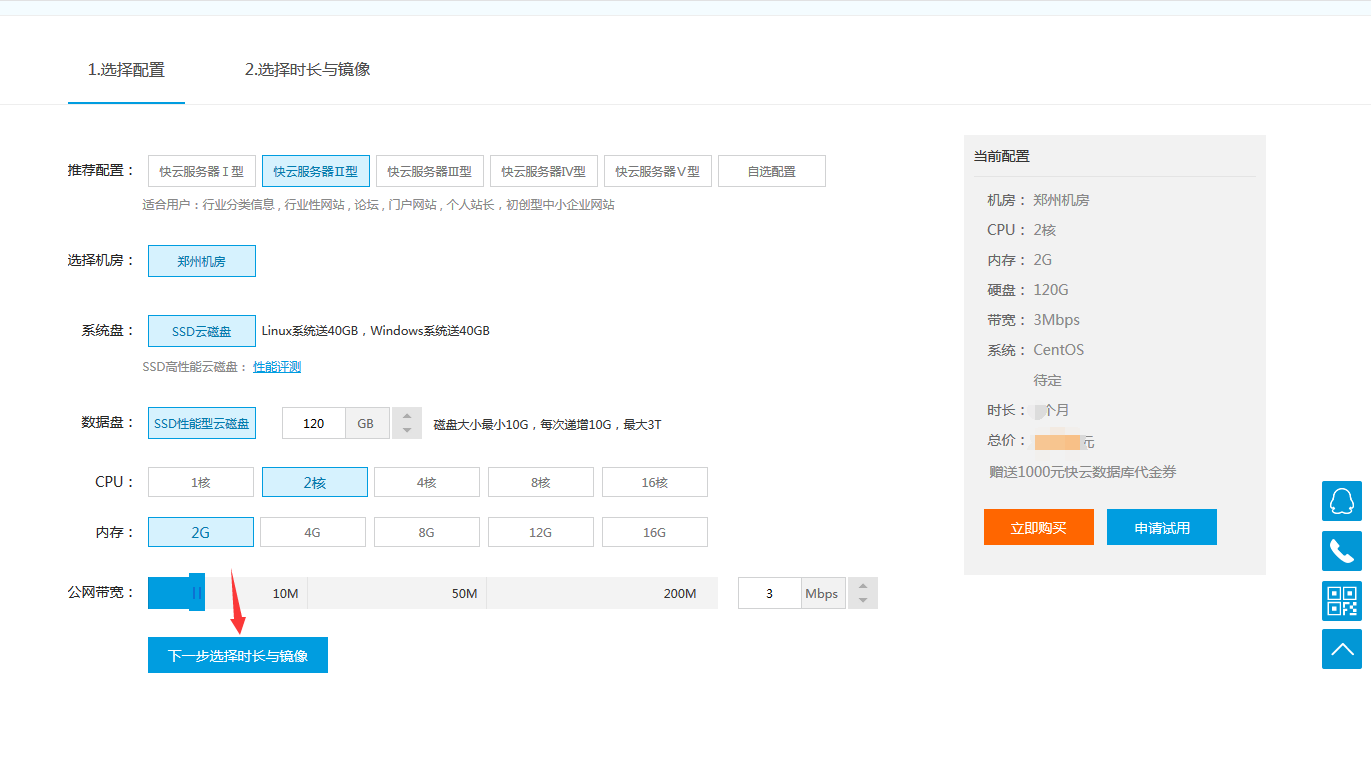The height and width of the screenshot is (757, 1371).
Task: Click the bandwidth slider handle
Action: pyautogui.click(x=197, y=593)
